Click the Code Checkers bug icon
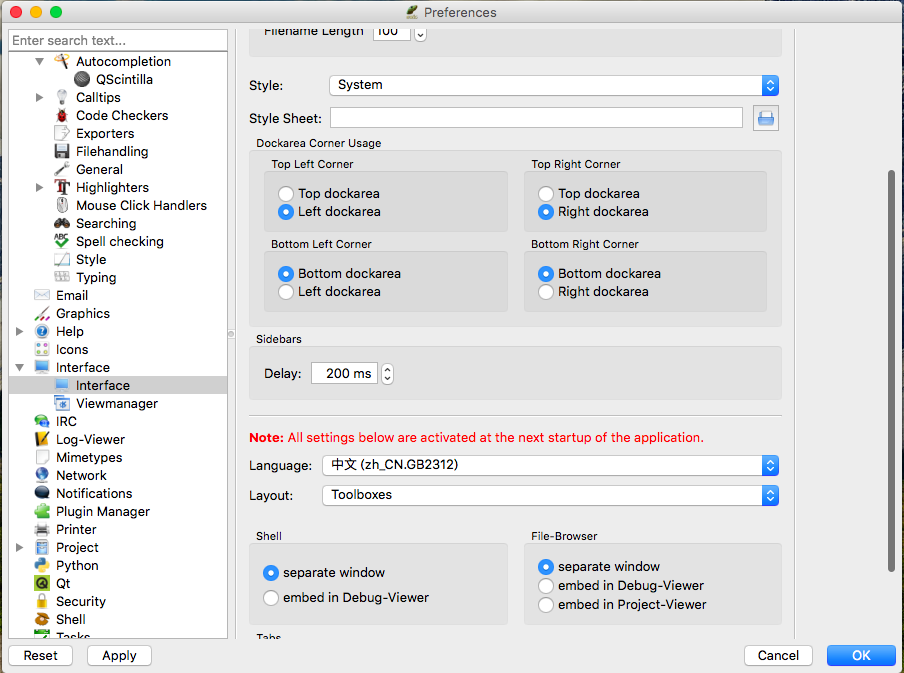The height and width of the screenshot is (673, 904). (x=62, y=116)
